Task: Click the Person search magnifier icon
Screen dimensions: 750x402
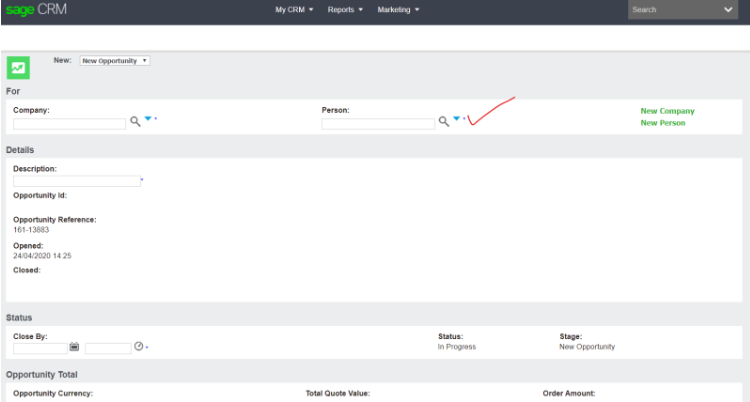Action: click(443, 121)
